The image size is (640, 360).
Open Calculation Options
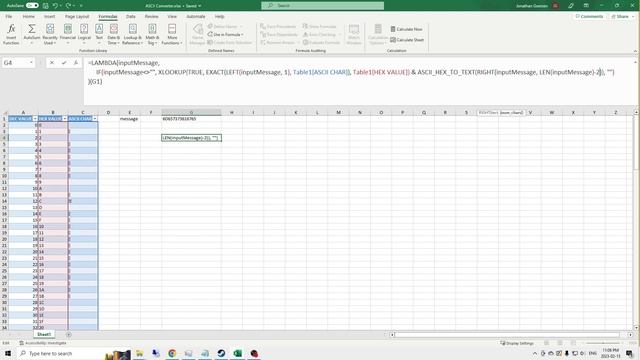378,34
